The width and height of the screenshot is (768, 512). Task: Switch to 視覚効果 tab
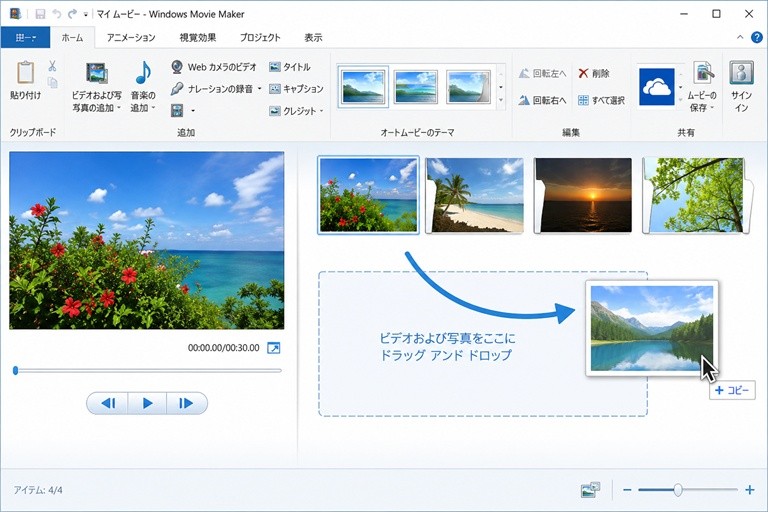[x=197, y=38]
